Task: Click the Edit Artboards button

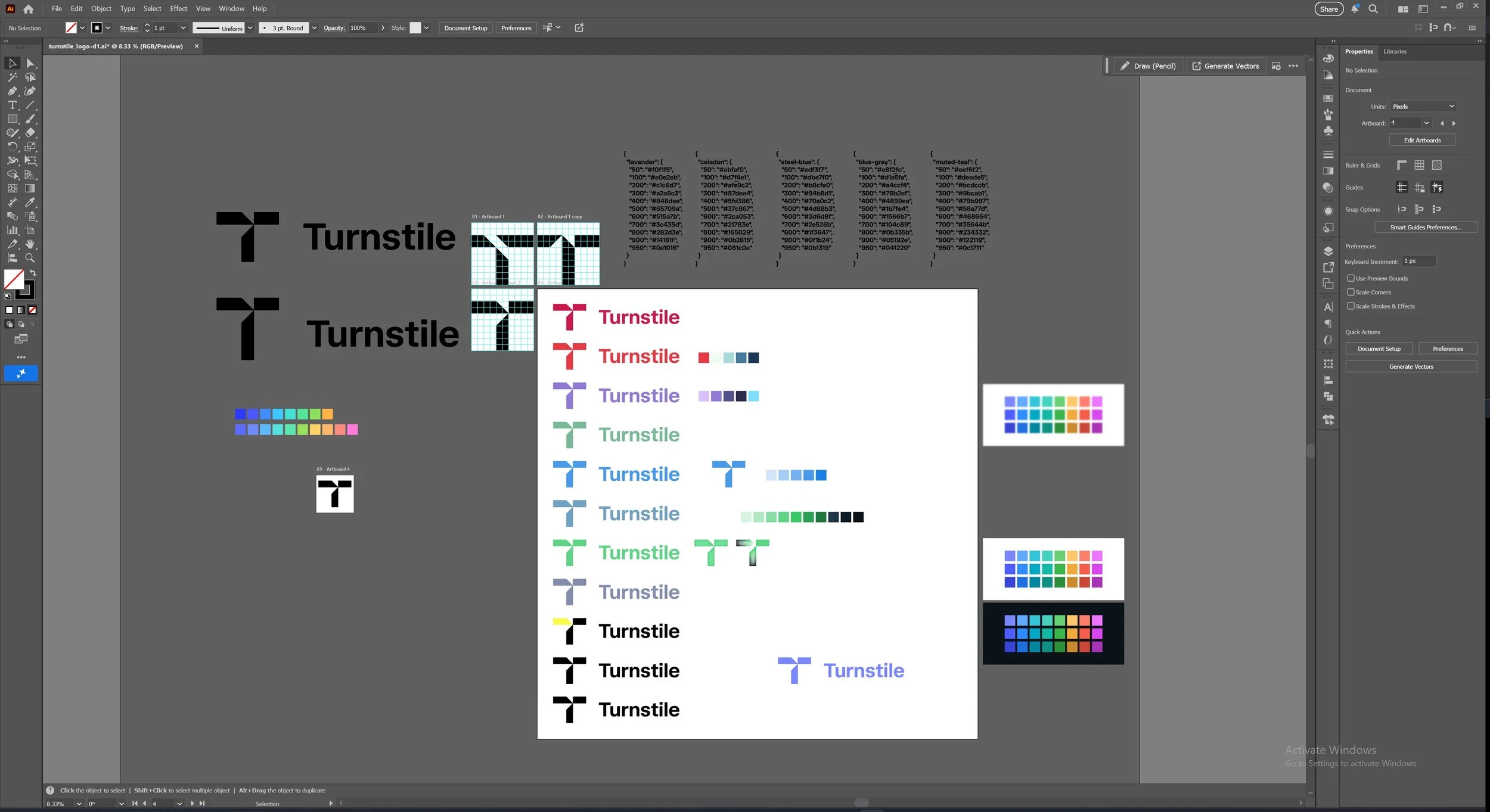Action: (1421, 141)
